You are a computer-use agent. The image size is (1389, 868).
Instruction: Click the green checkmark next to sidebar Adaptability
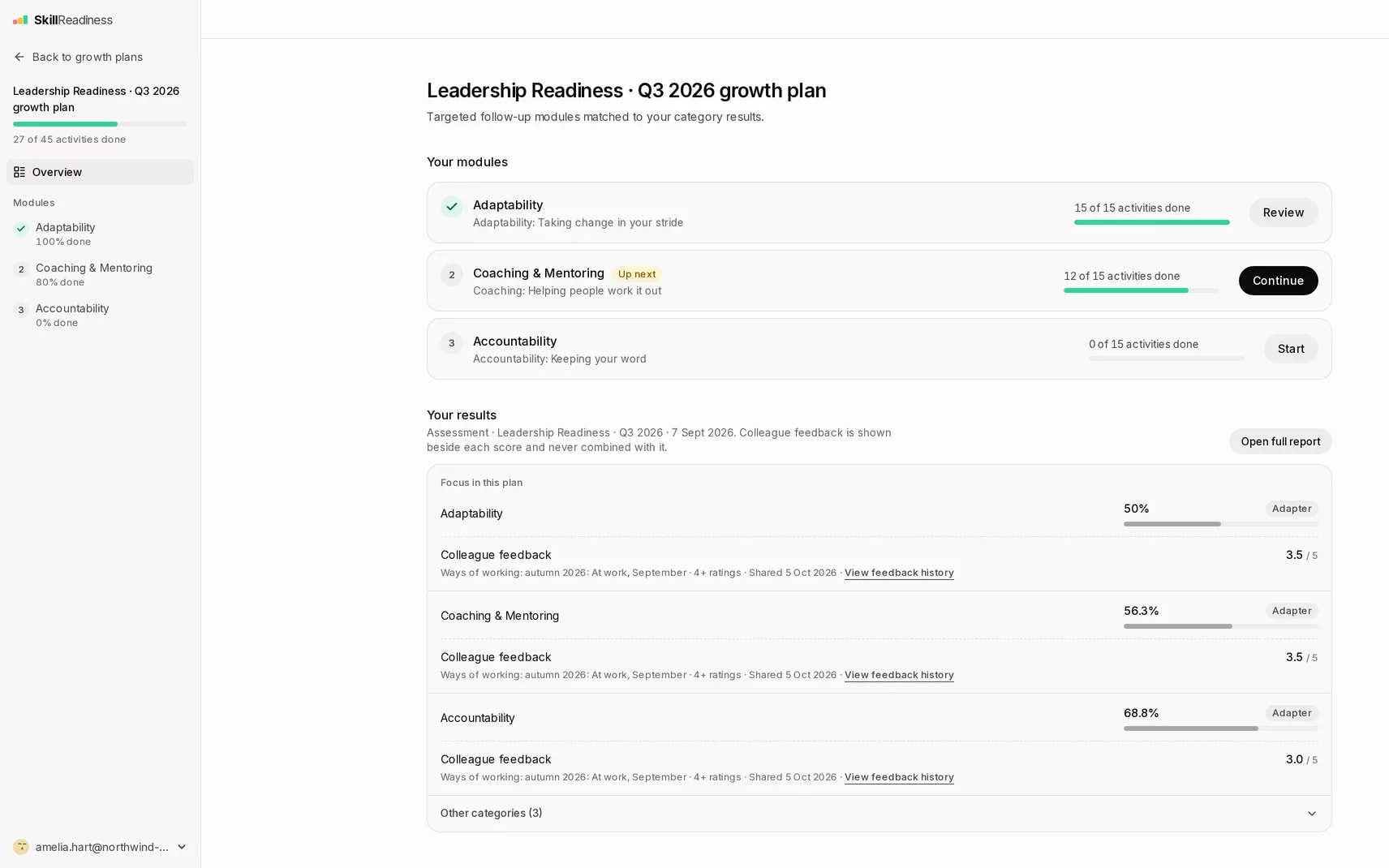click(21, 229)
